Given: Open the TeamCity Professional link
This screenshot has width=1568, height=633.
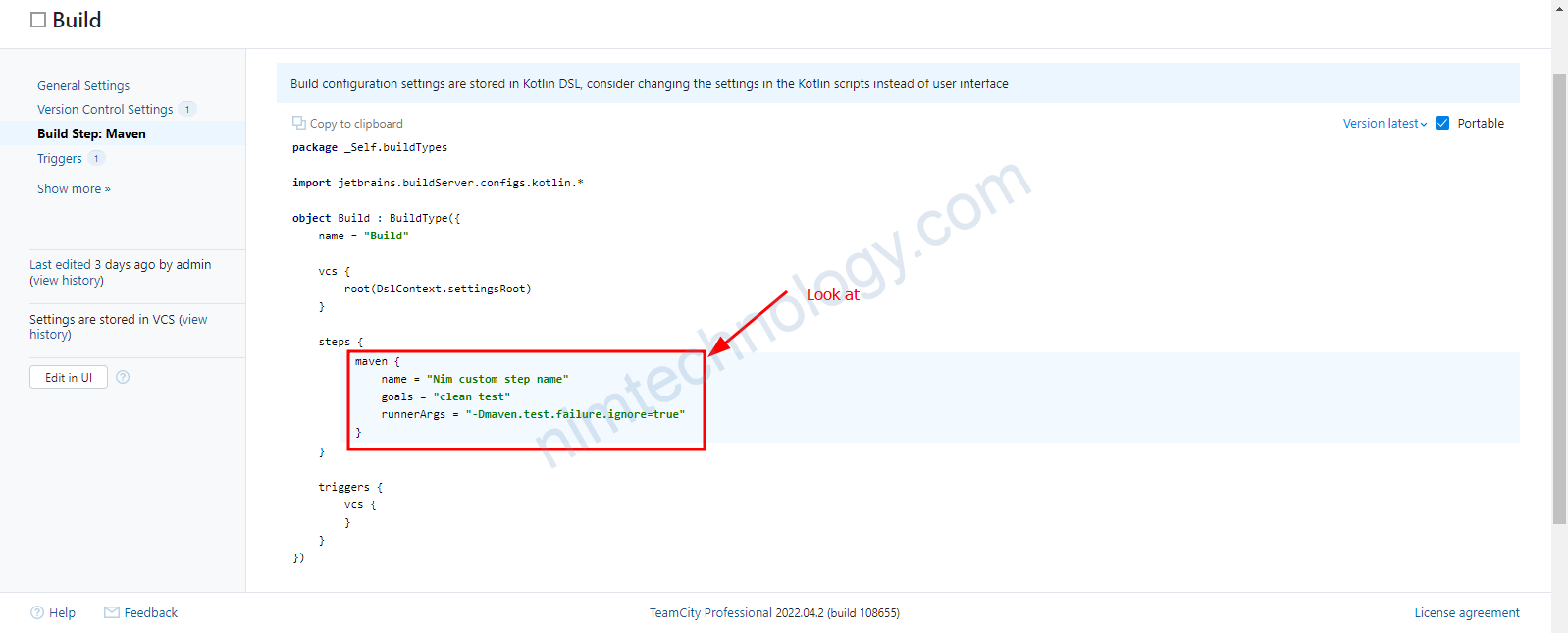Looking at the screenshot, I should point(710,612).
